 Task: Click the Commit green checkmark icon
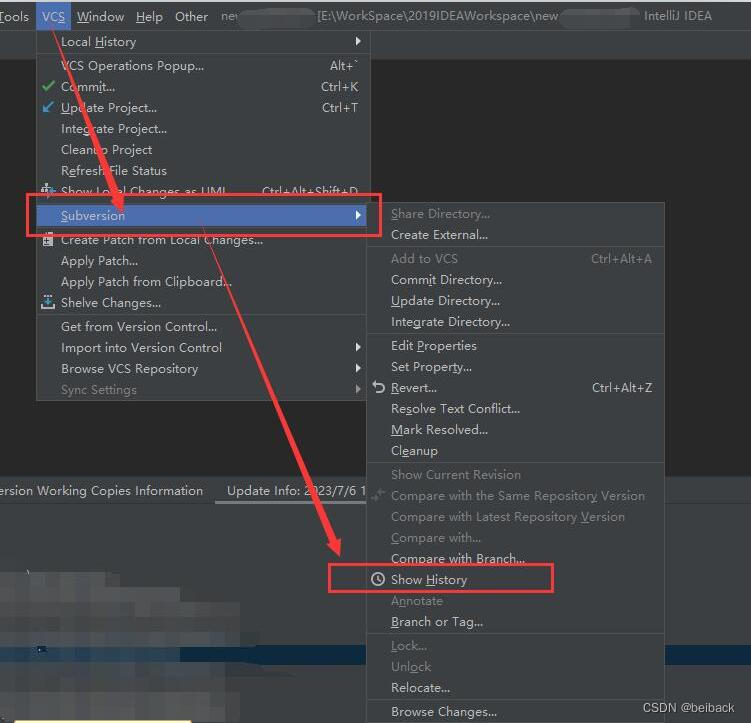(48, 86)
